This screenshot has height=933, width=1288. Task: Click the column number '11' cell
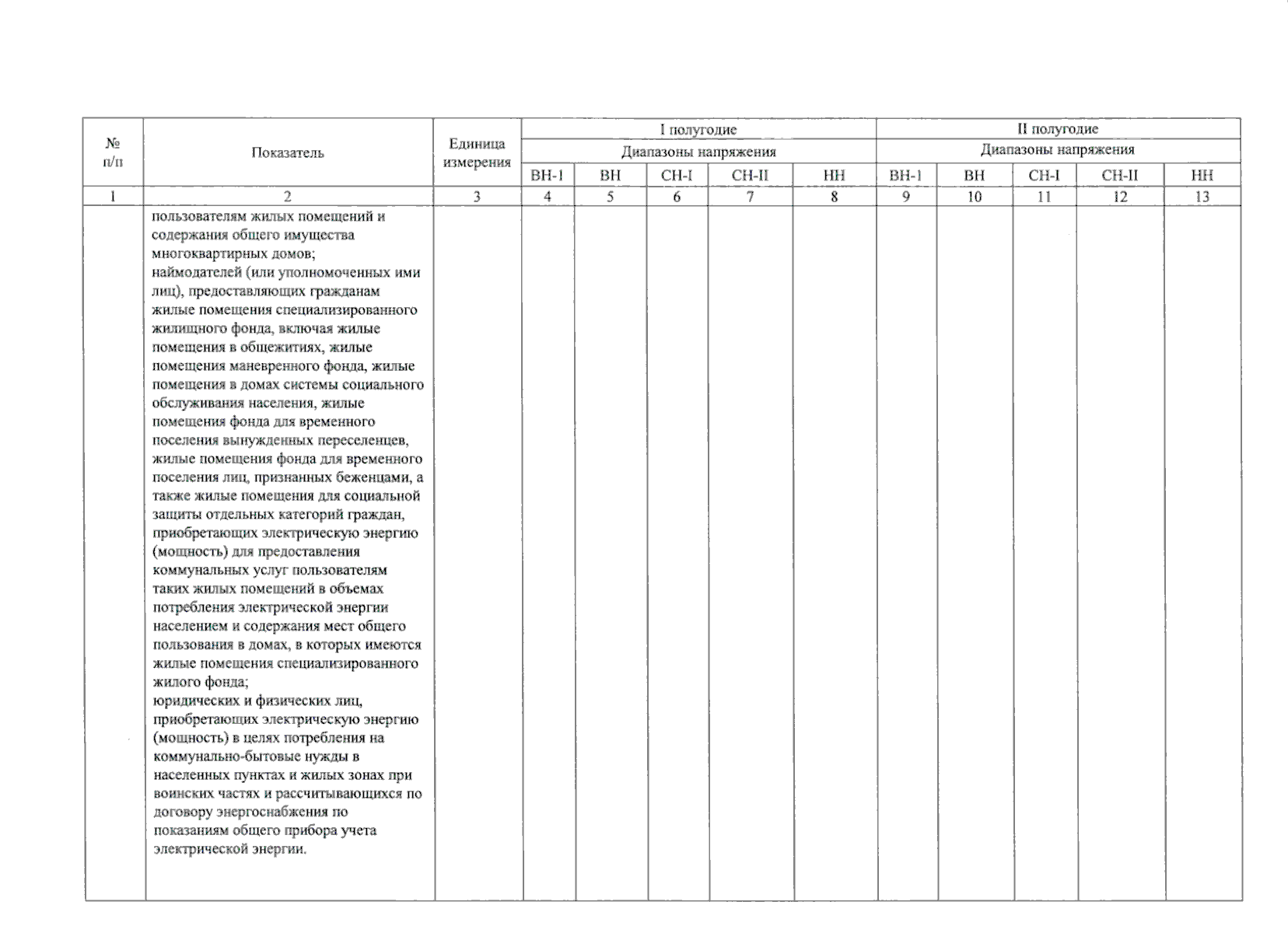click(1044, 197)
